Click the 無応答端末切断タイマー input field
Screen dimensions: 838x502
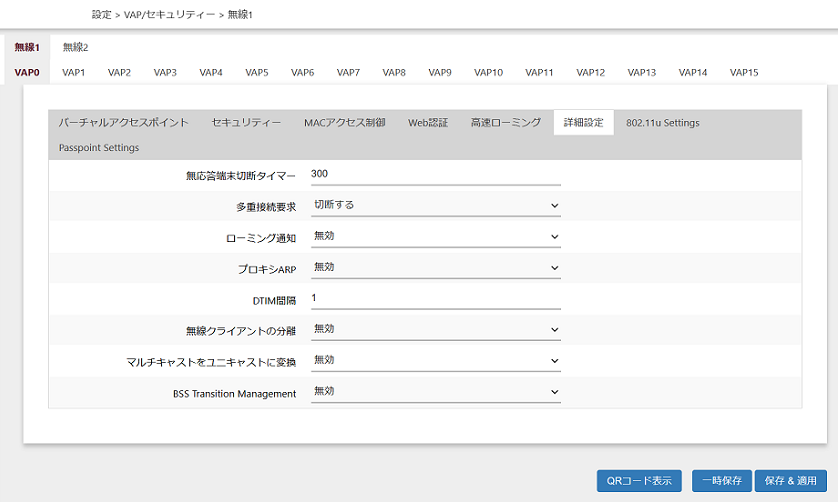[435, 174]
